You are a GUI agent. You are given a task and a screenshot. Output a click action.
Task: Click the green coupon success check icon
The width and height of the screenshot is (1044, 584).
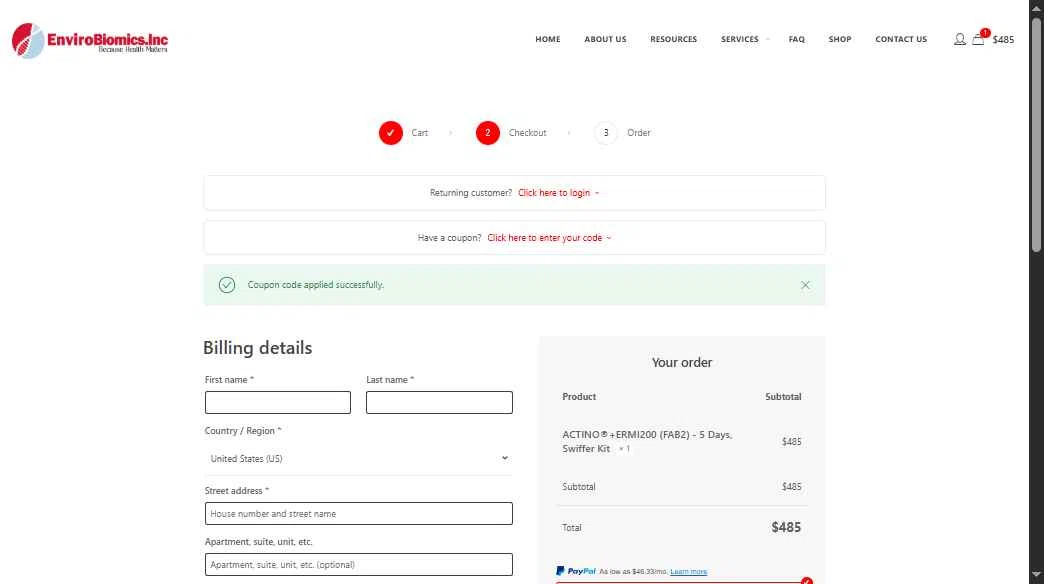coord(227,285)
